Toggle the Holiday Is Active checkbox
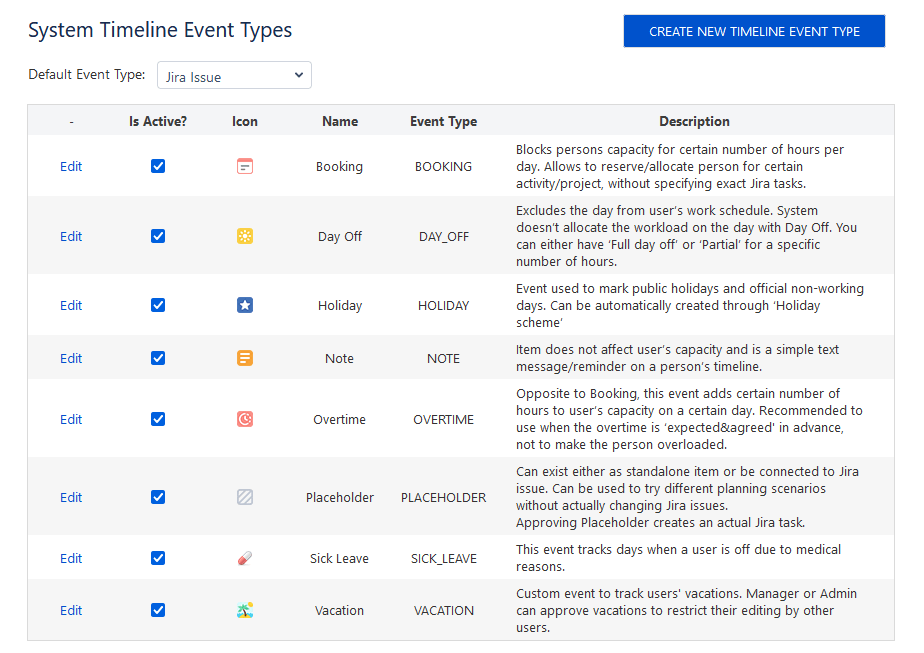924x653 pixels. point(158,305)
